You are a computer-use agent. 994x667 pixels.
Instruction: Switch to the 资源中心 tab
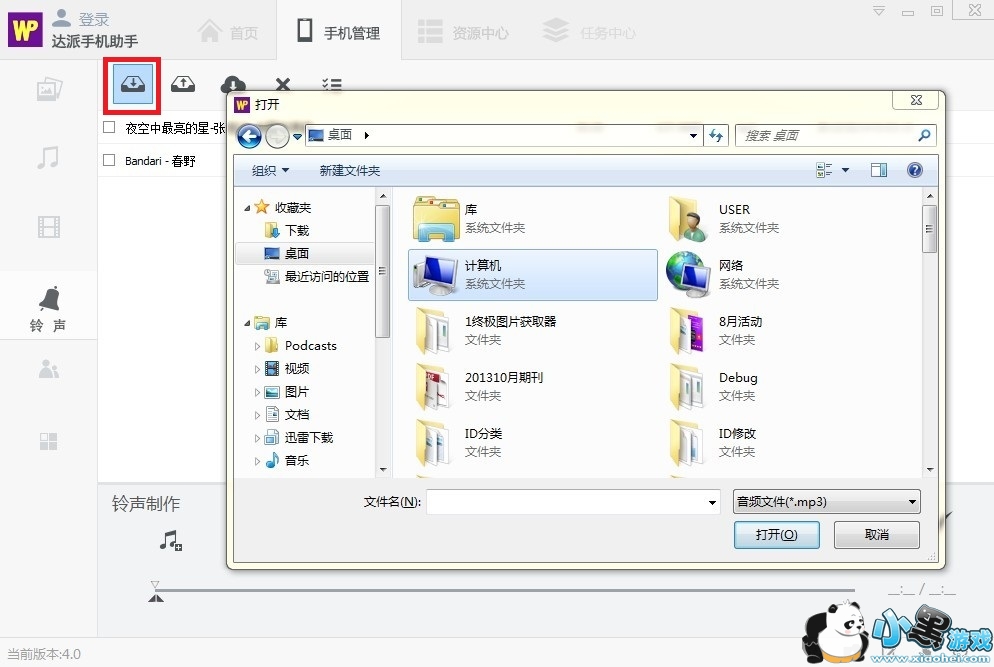pyautogui.click(x=463, y=32)
